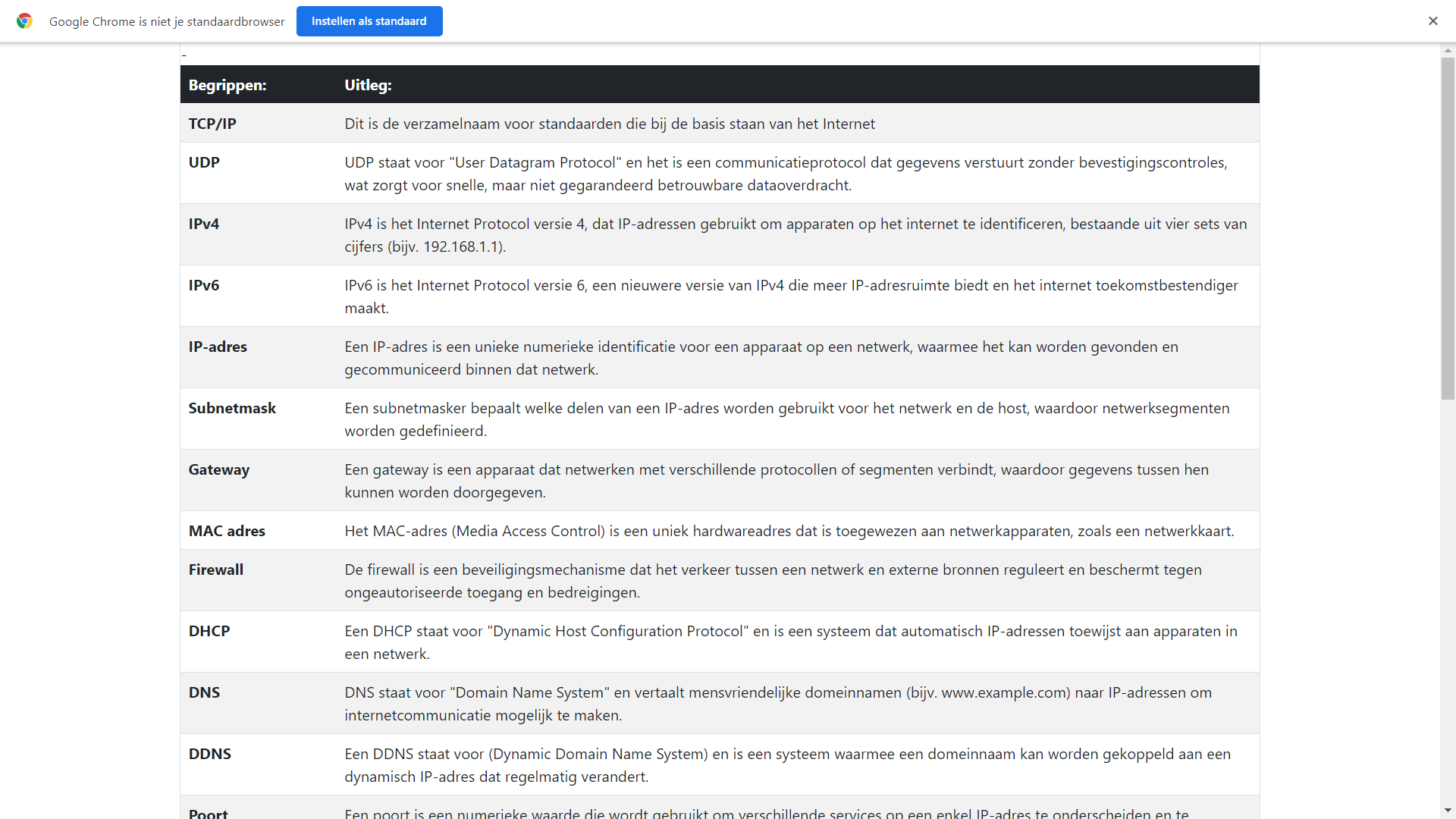The width and height of the screenshot is (1456, 819).
Task: Click the vertical scrollbar thumb
Action: [1448, 227]
